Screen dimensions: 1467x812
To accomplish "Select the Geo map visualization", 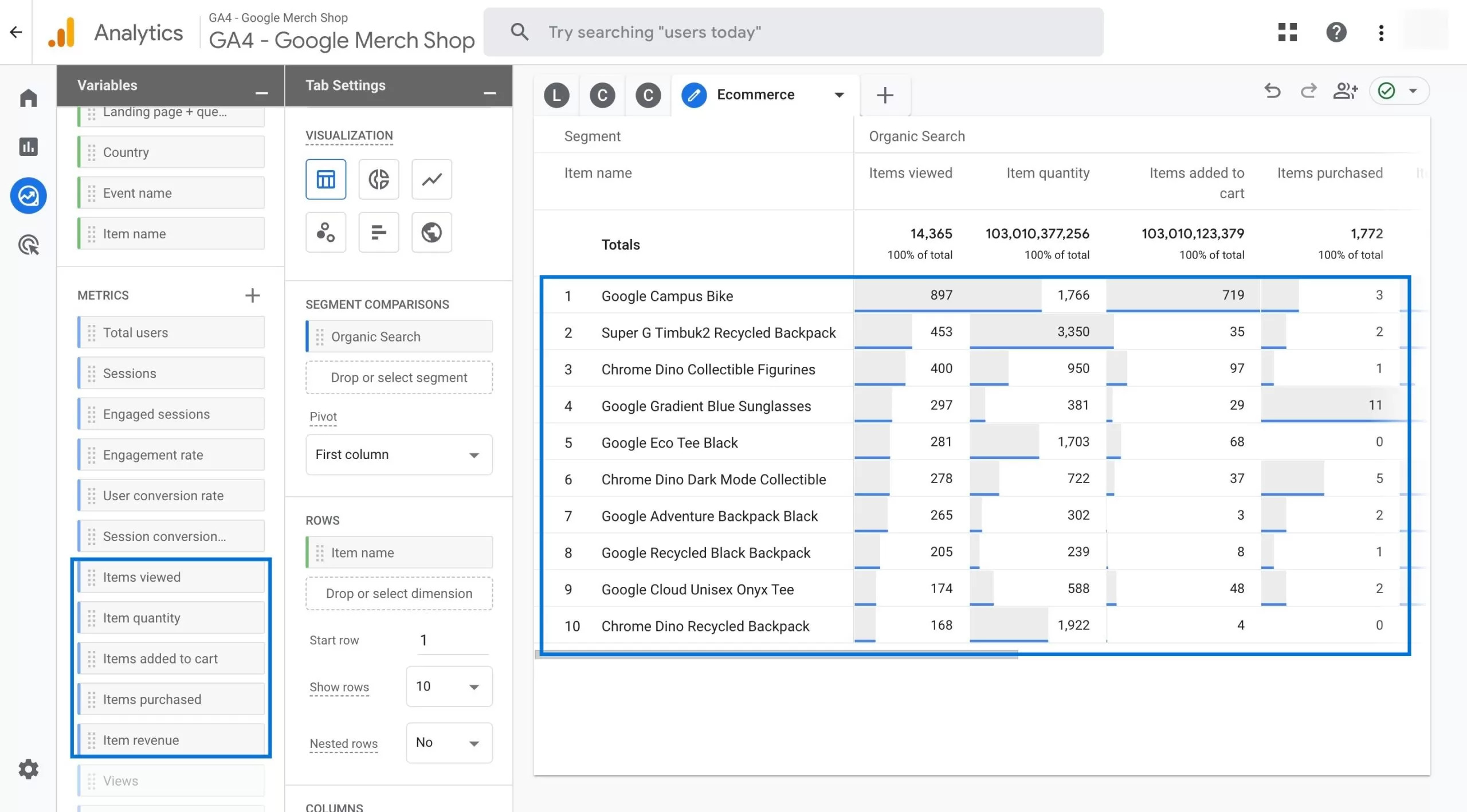I will [x=432, y=232].
